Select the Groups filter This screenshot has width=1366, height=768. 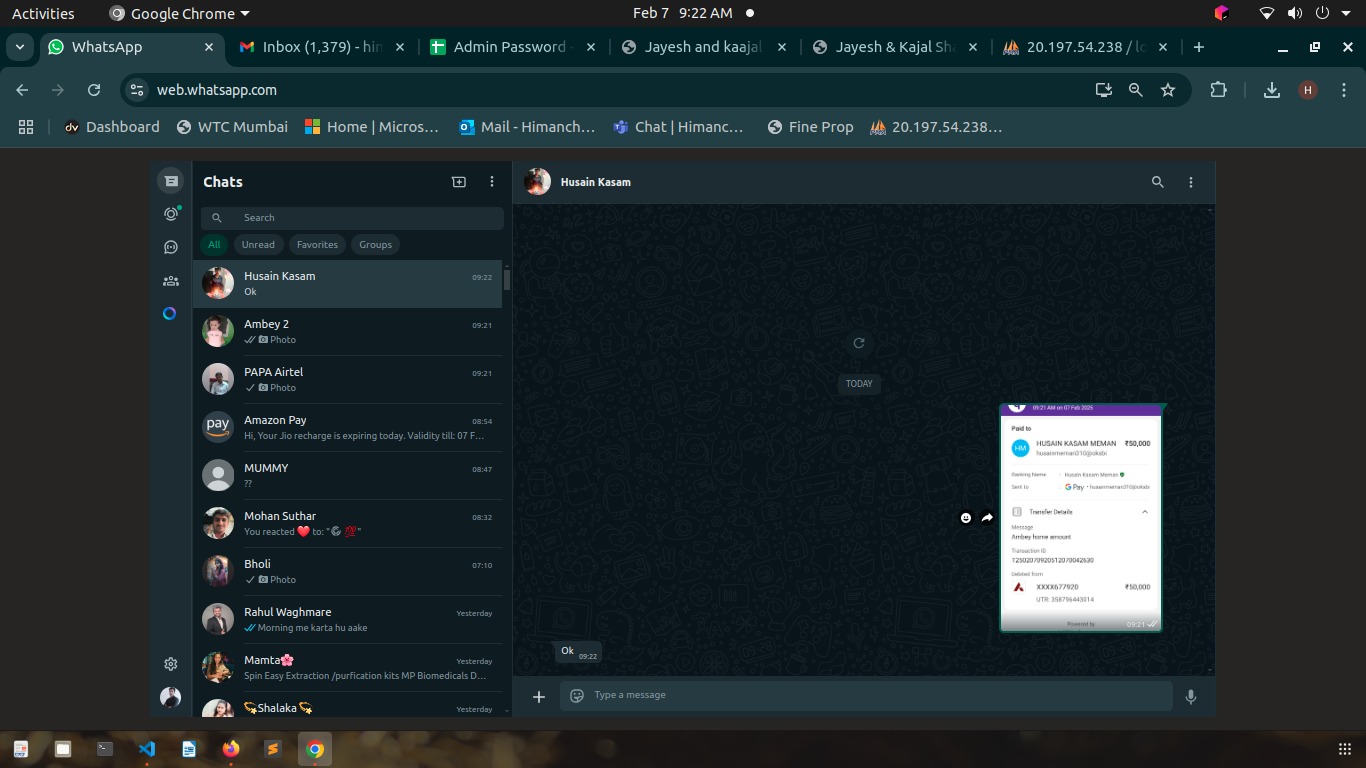tap(376, 245)
